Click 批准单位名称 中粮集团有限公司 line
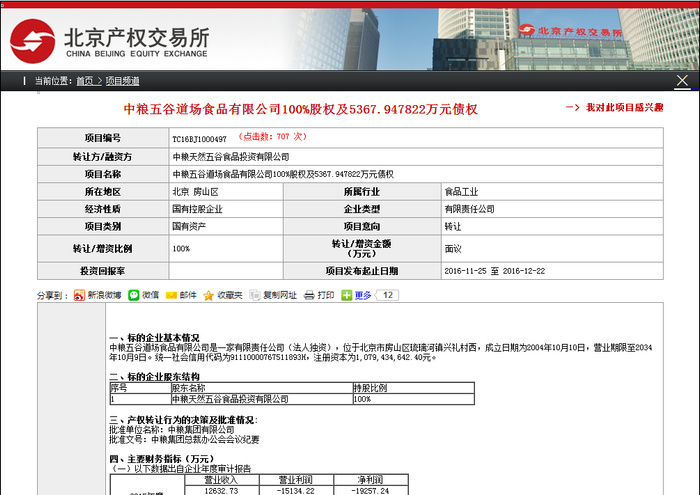The height and width of the screenshot is (495, 700). [x=172, y=429]
